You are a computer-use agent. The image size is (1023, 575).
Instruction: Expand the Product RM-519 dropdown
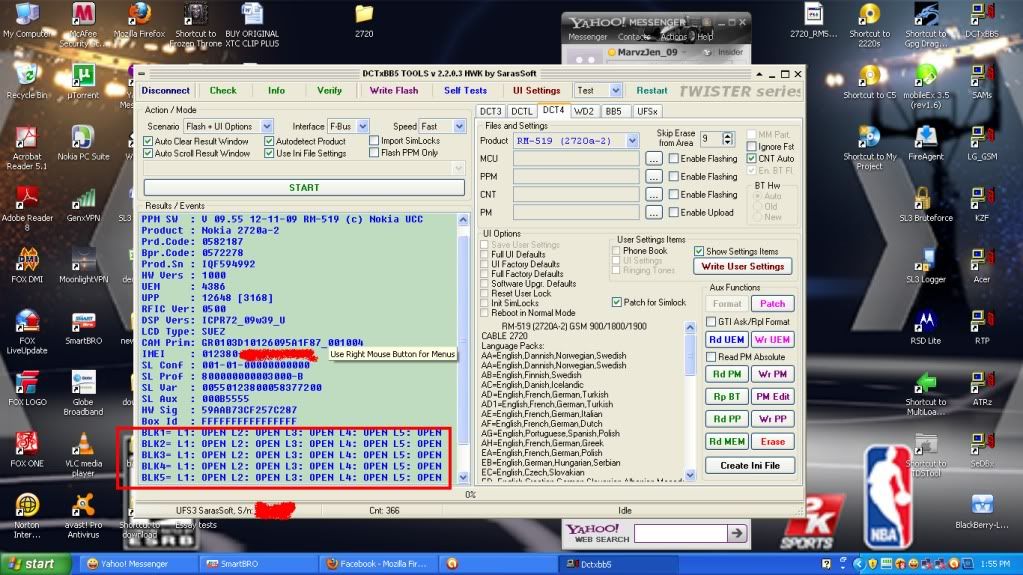pyautogui.click(x=632, y=140)
